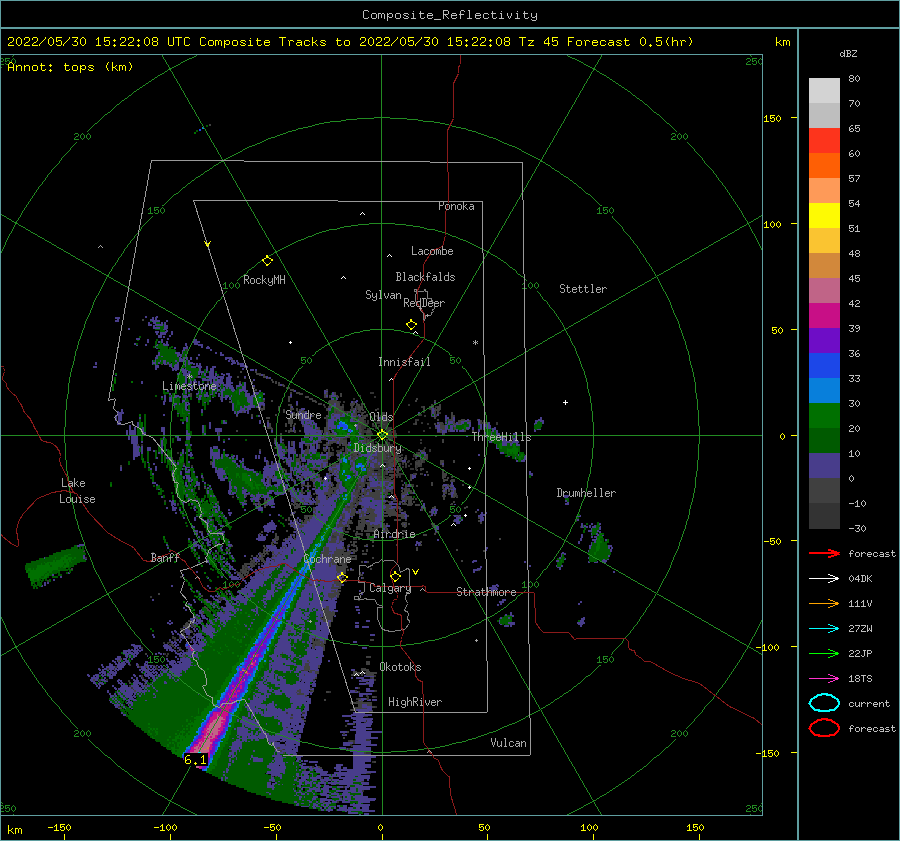This screenshot has width=900, height=841.
Task: Click the yellow diamond marker near RockyMH
Action: coord(267,261)
